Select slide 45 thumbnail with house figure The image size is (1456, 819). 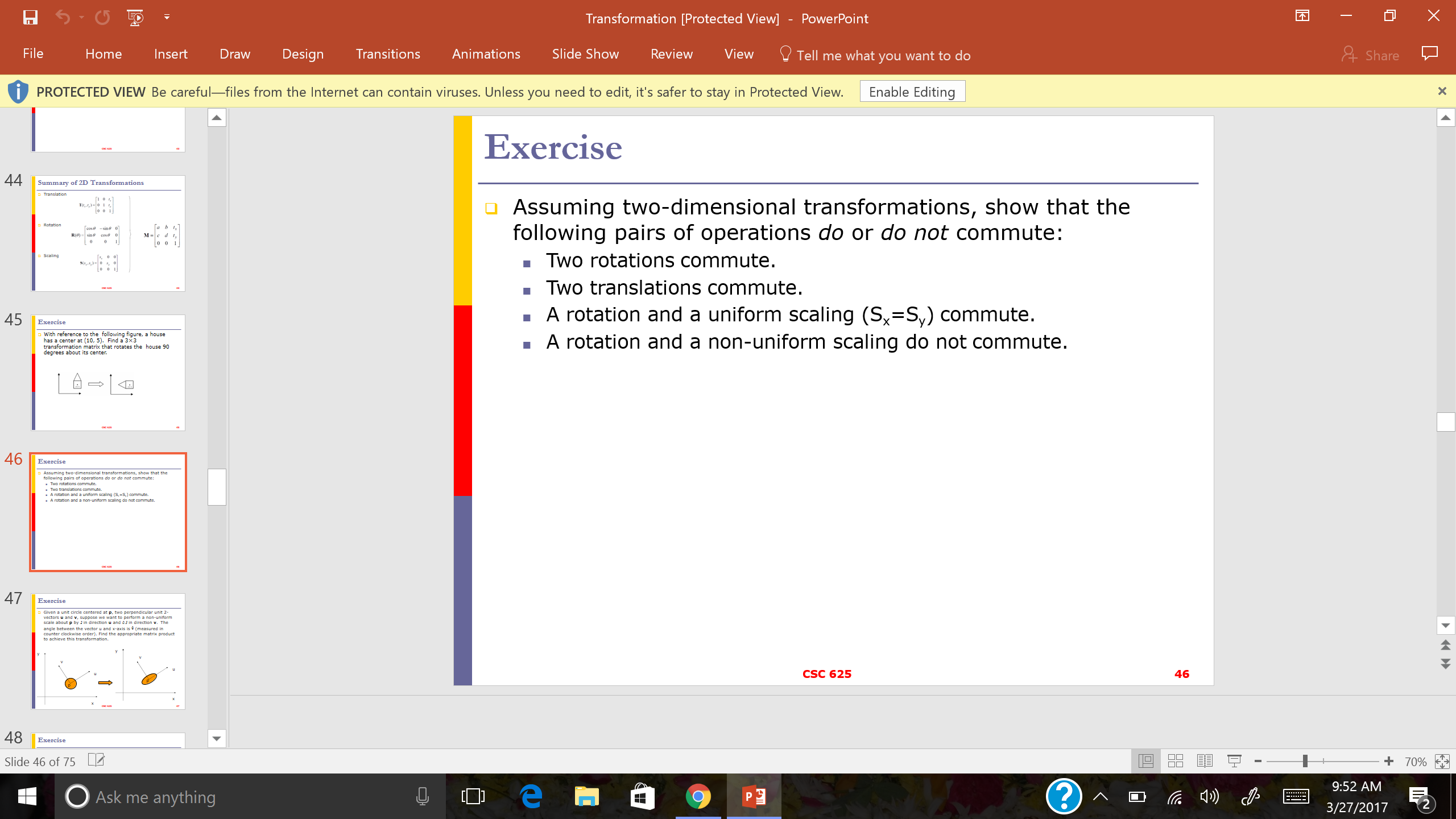tap(108, 373)
